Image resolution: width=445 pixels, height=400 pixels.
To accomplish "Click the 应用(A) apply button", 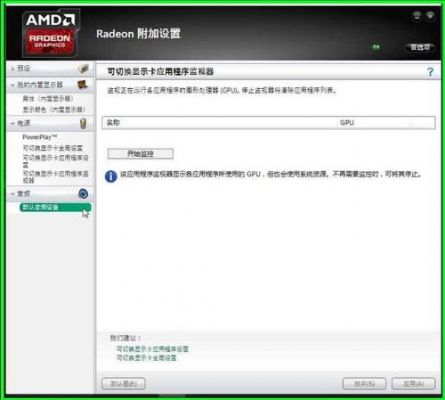I will 413,384.
